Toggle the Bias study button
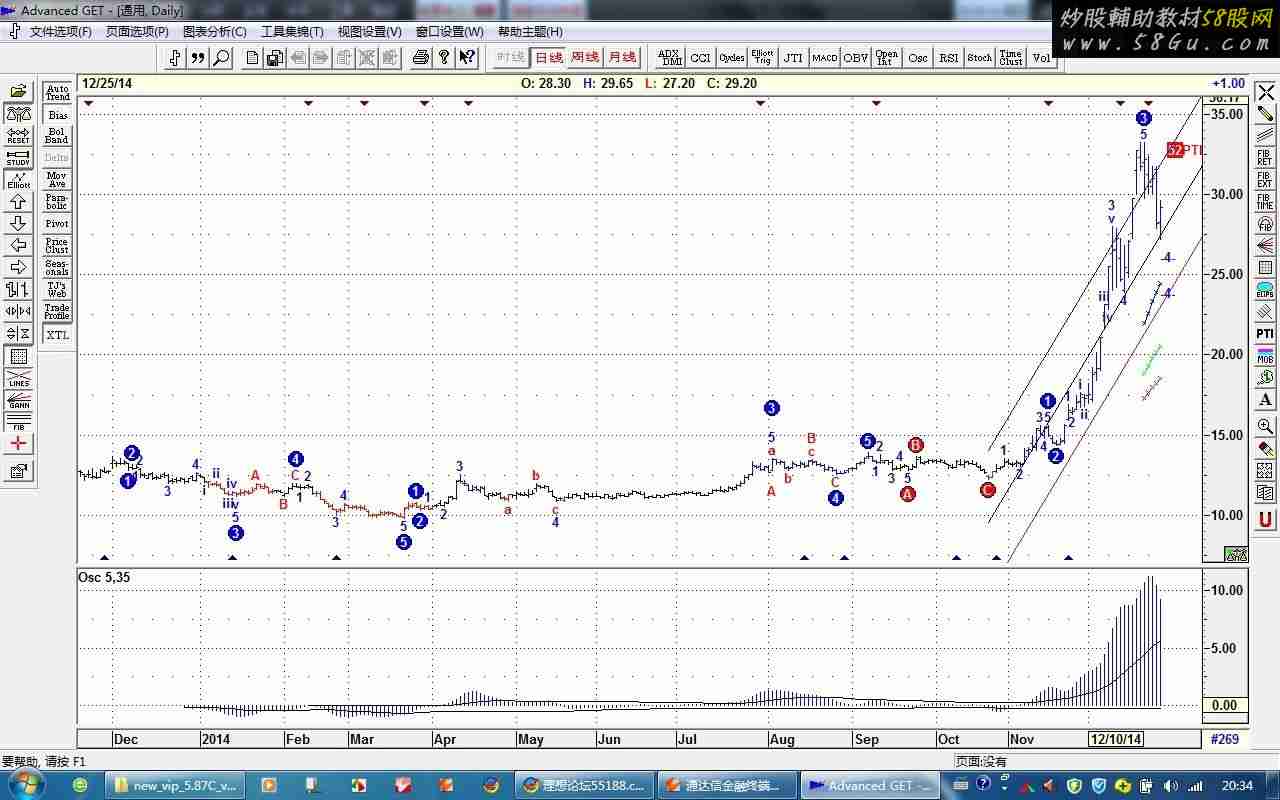This screenshot has height=800, width=1280. point(57,115)
